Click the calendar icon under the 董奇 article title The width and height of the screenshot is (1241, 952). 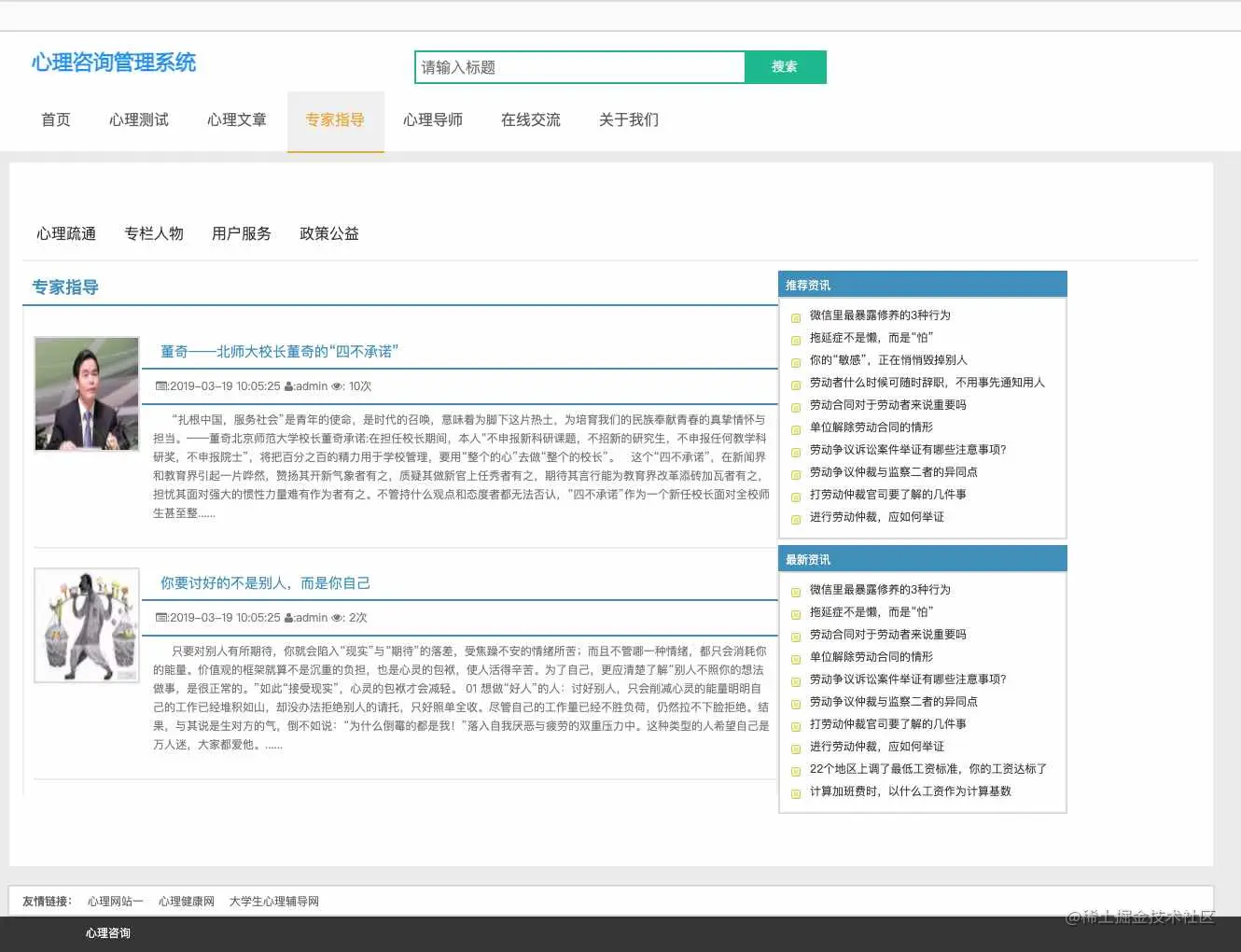pos(160,385)
